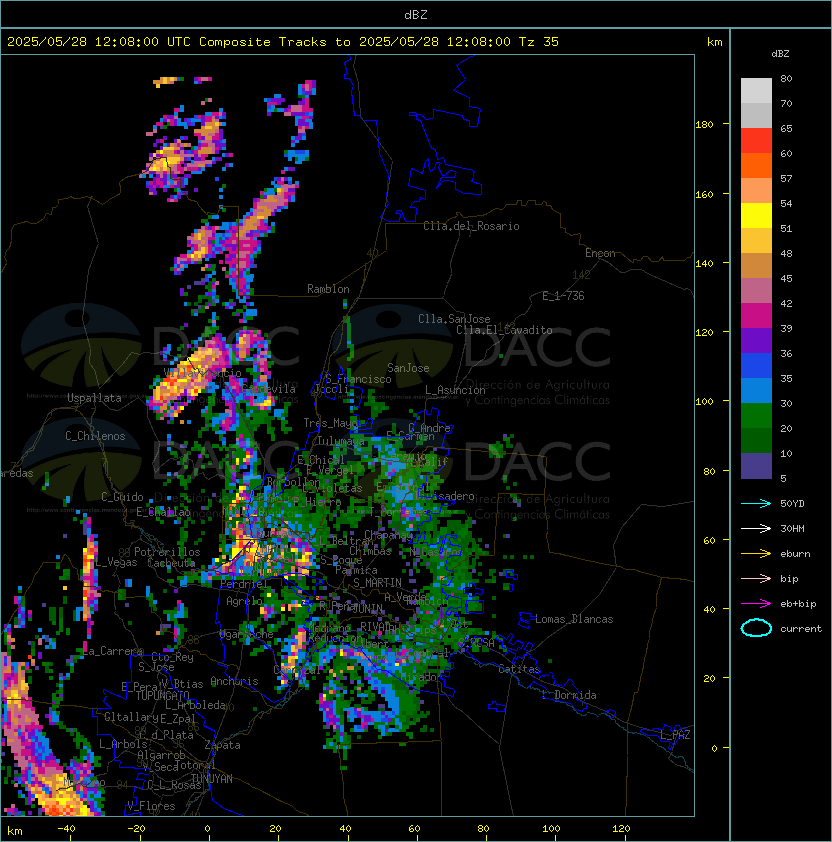Click the 'TUPUNGATO' map label

click(x=162, y=696)
